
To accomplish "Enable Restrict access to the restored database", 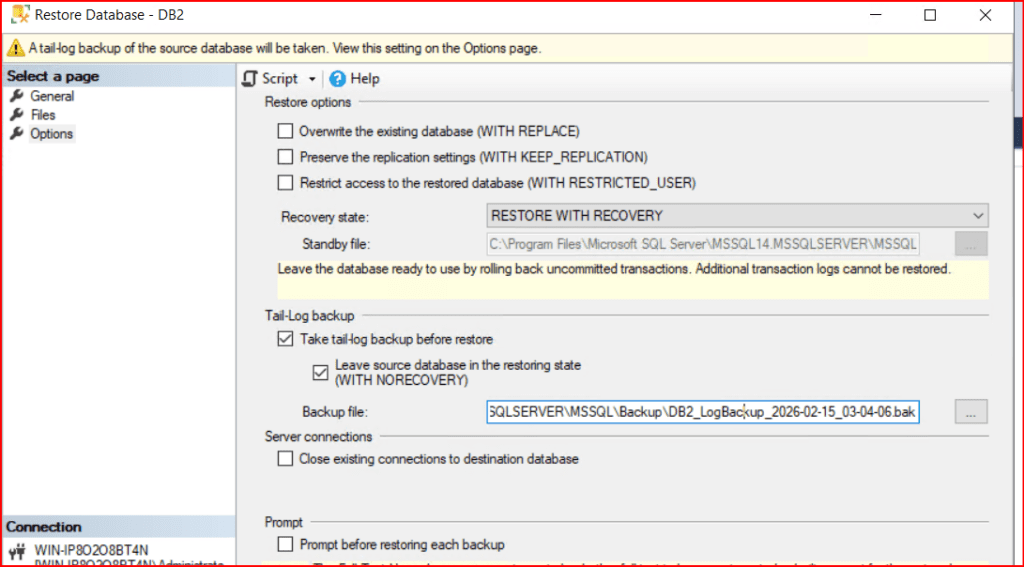I will pyautogui.click(x=285, y=183).
